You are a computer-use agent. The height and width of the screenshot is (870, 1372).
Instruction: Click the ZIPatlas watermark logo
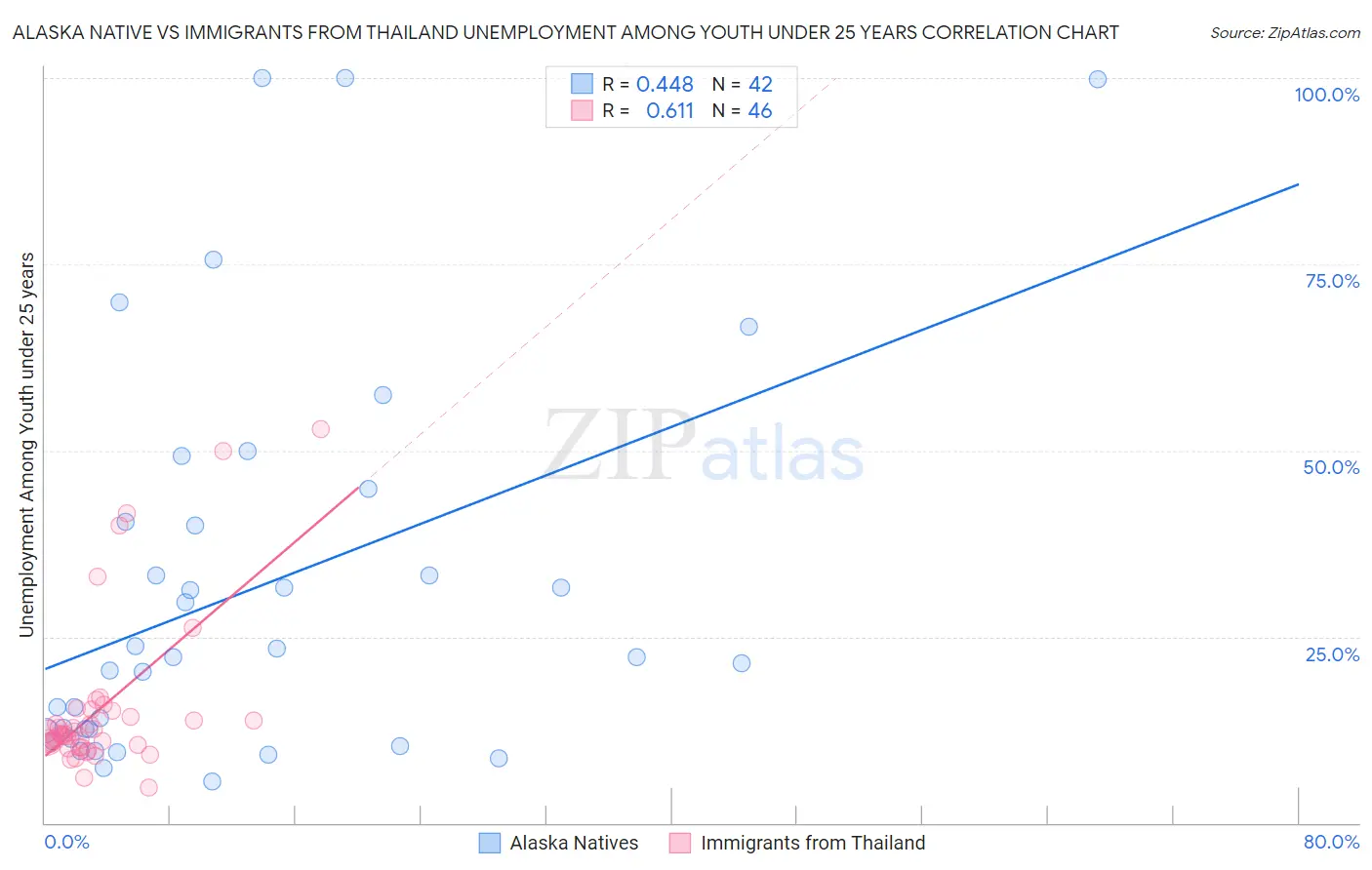point(703,446)
